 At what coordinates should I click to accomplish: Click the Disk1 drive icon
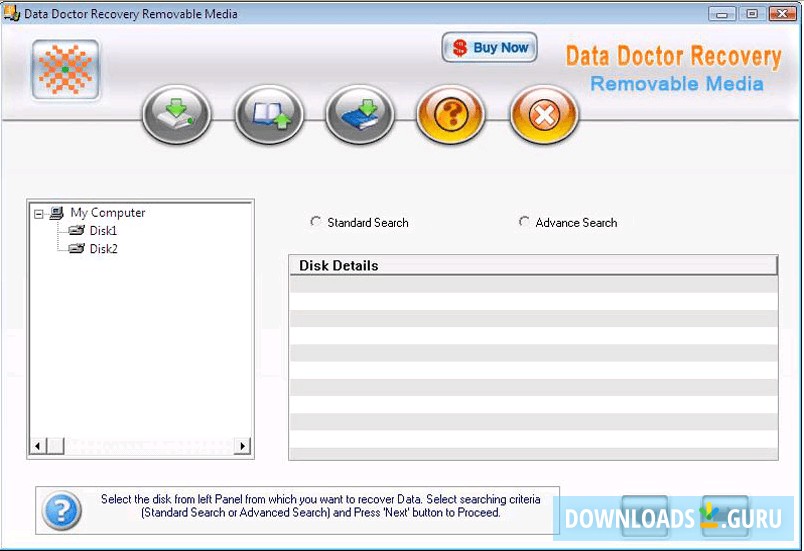click(x=76, y=231)
